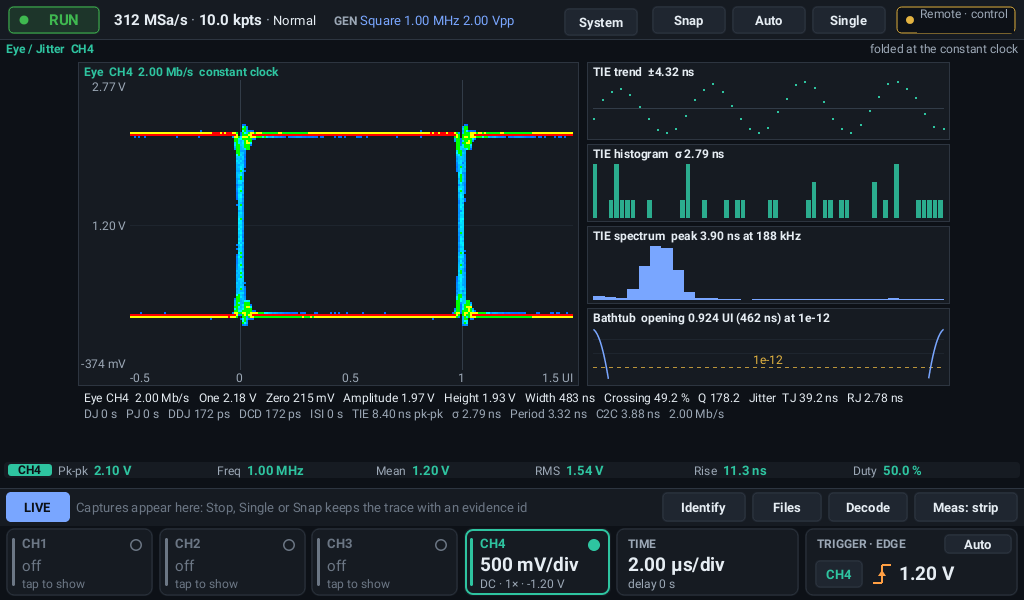
Task: Open the Files browser
Action: pos(786,507)
